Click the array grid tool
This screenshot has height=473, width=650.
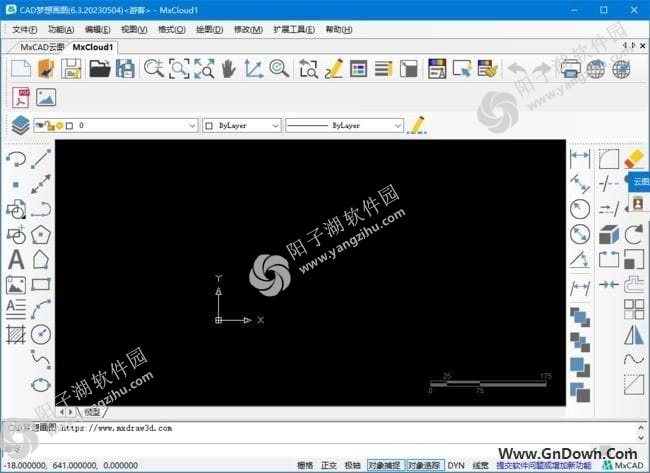coord(634,309)
